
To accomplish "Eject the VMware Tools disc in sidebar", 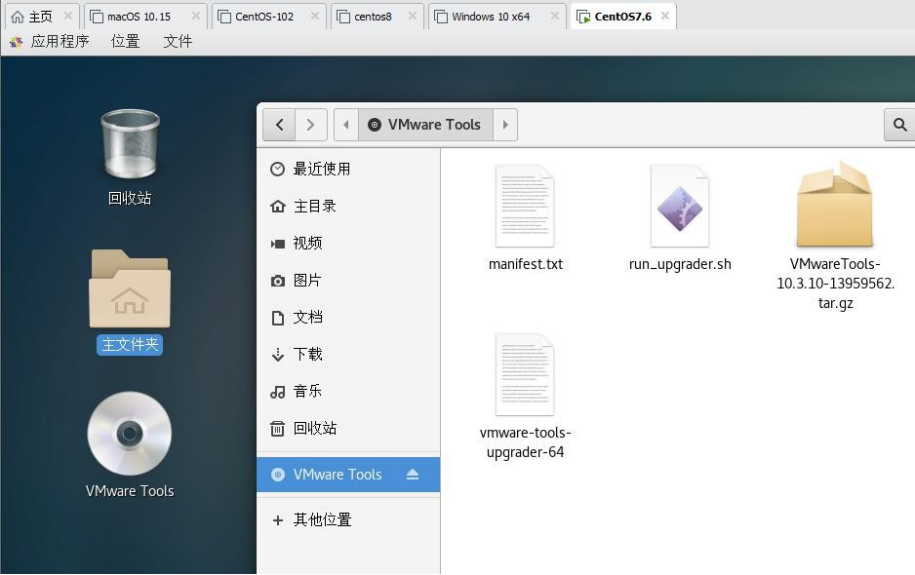I will coord(413,474).
